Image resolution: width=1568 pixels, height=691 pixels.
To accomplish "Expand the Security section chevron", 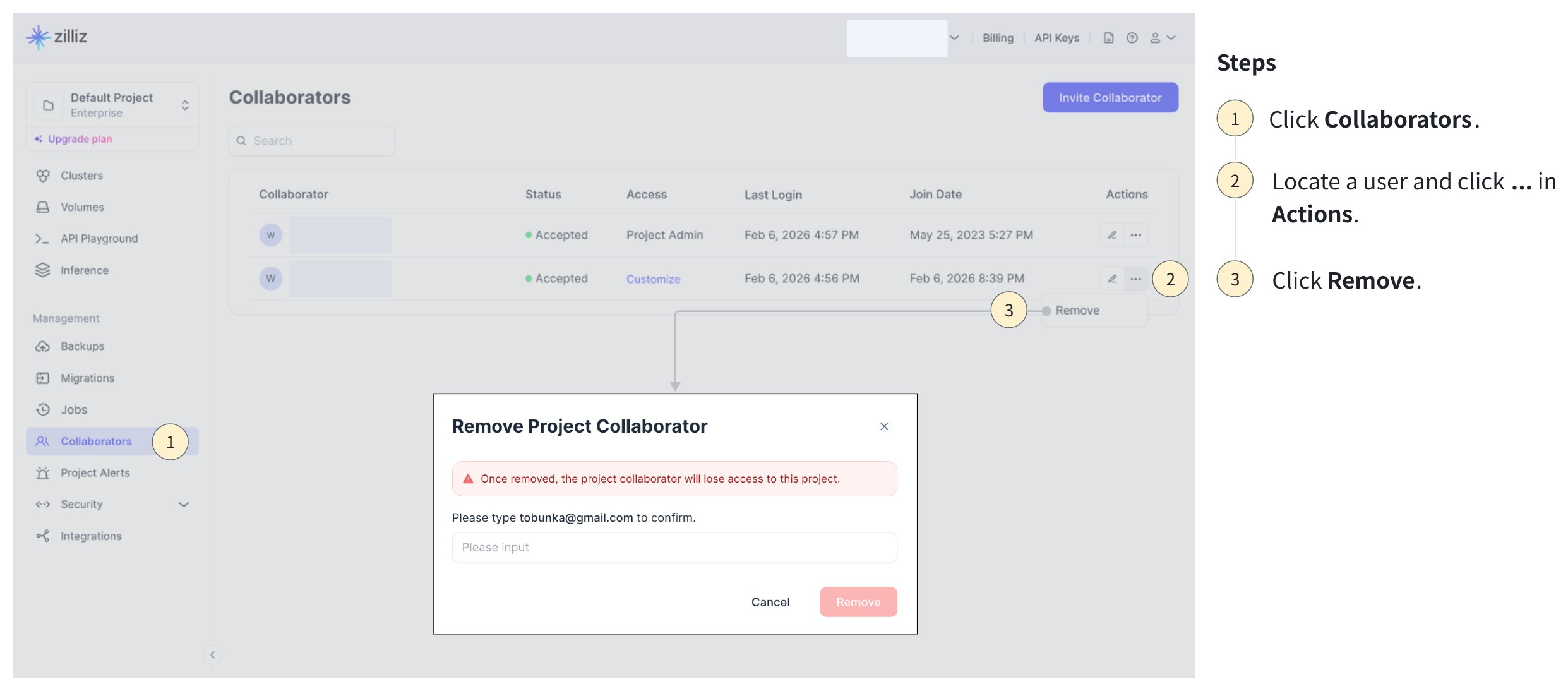I will [x=184, y=504].
